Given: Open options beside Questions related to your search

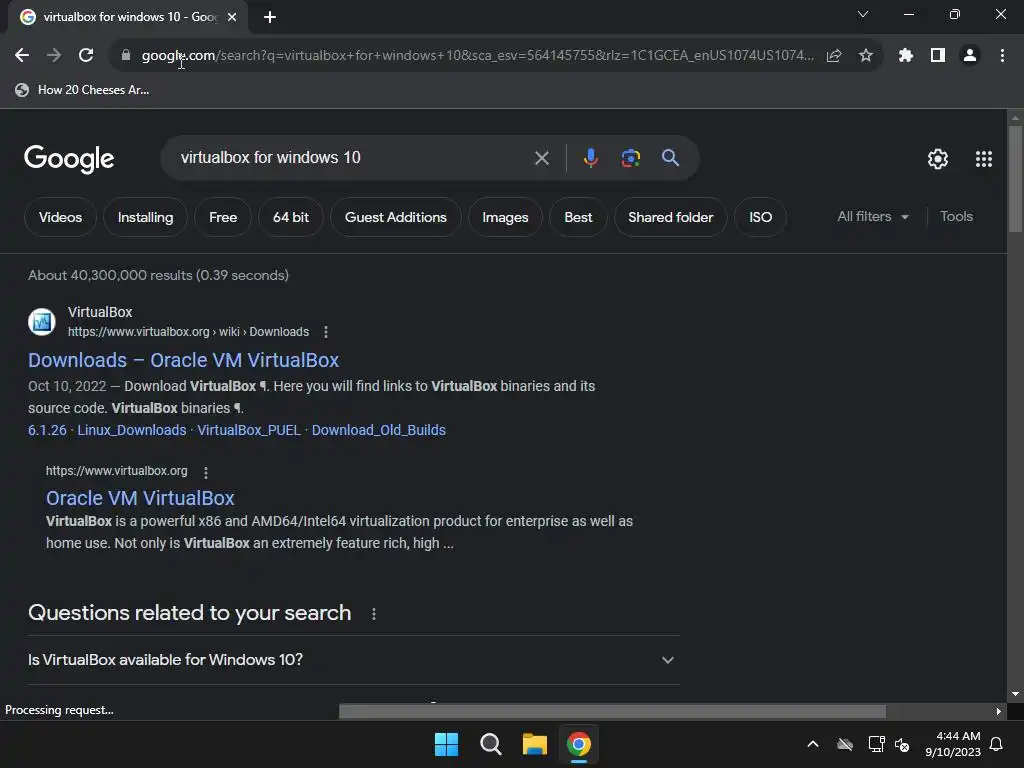Looking at the screenshot, I should 374,614.
